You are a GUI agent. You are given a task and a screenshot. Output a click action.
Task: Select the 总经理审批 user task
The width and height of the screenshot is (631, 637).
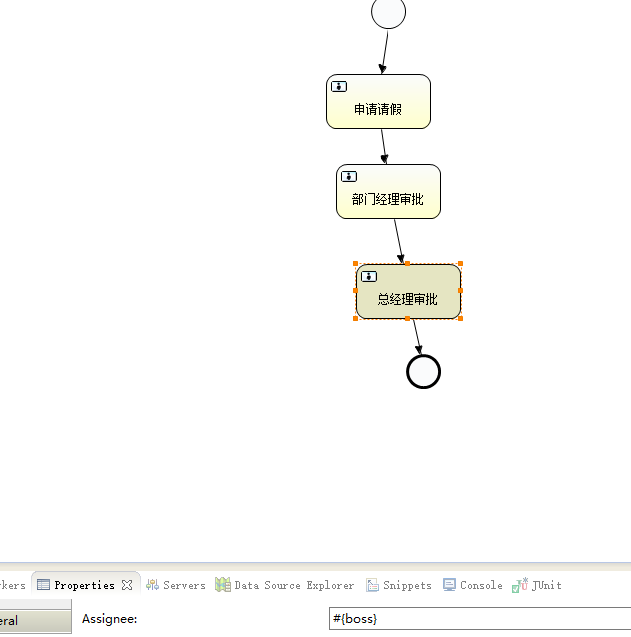click(408, 291)
